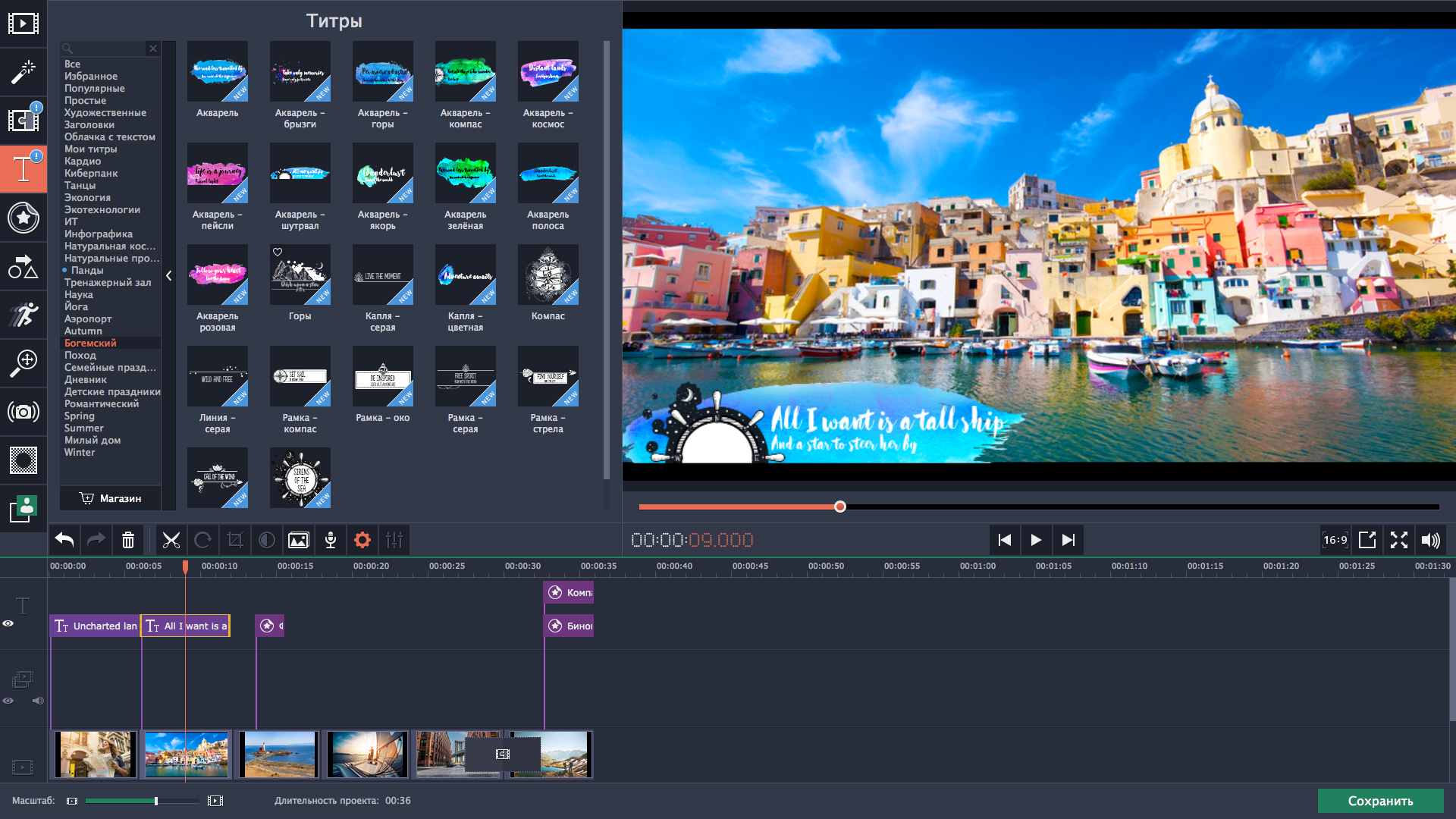The width and height of the screenshot is (1456, 819).
Task: Click the timeline zoom scale slider
Action: (156, 801)
